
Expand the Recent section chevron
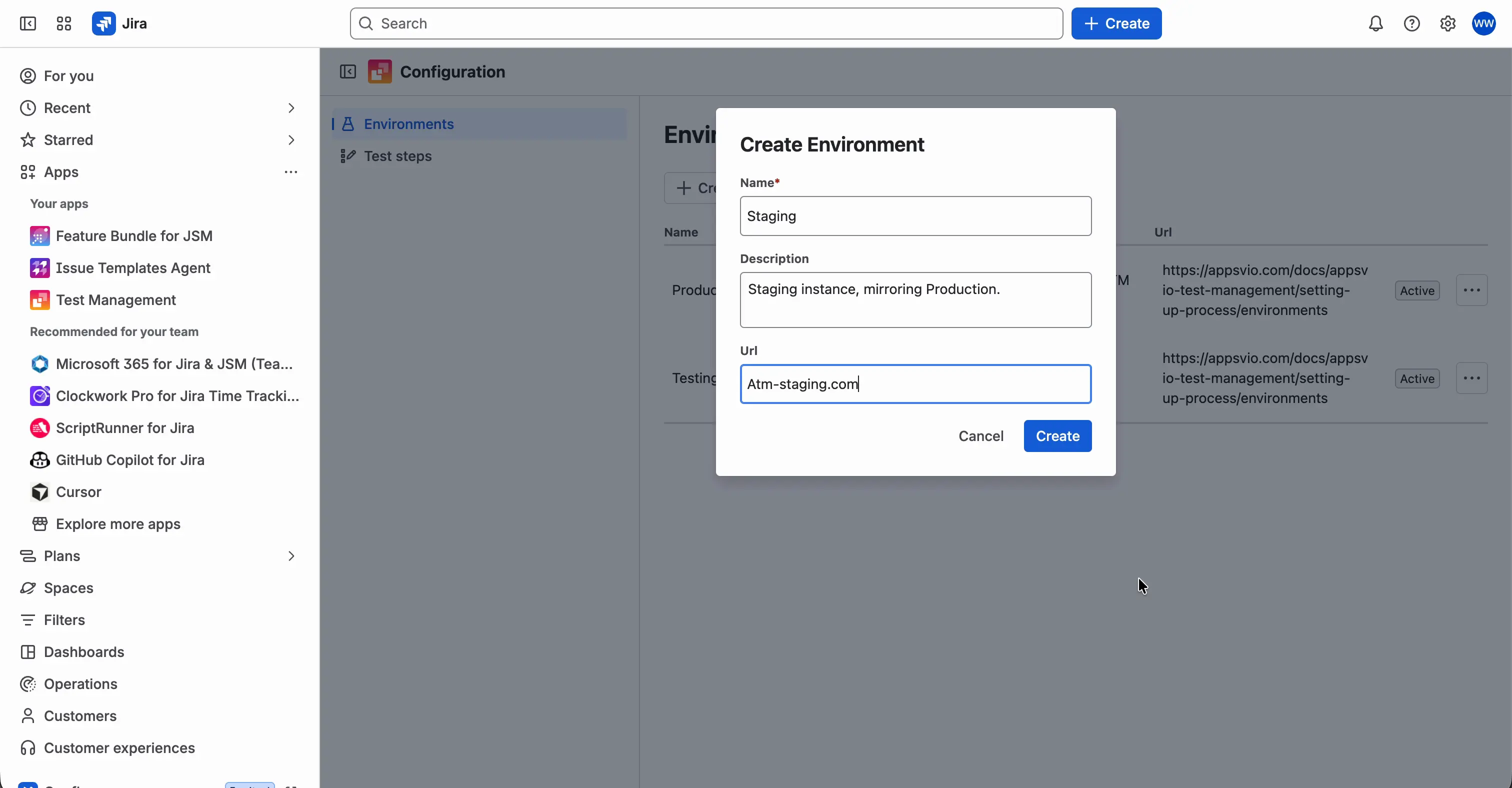coord(291,108)
